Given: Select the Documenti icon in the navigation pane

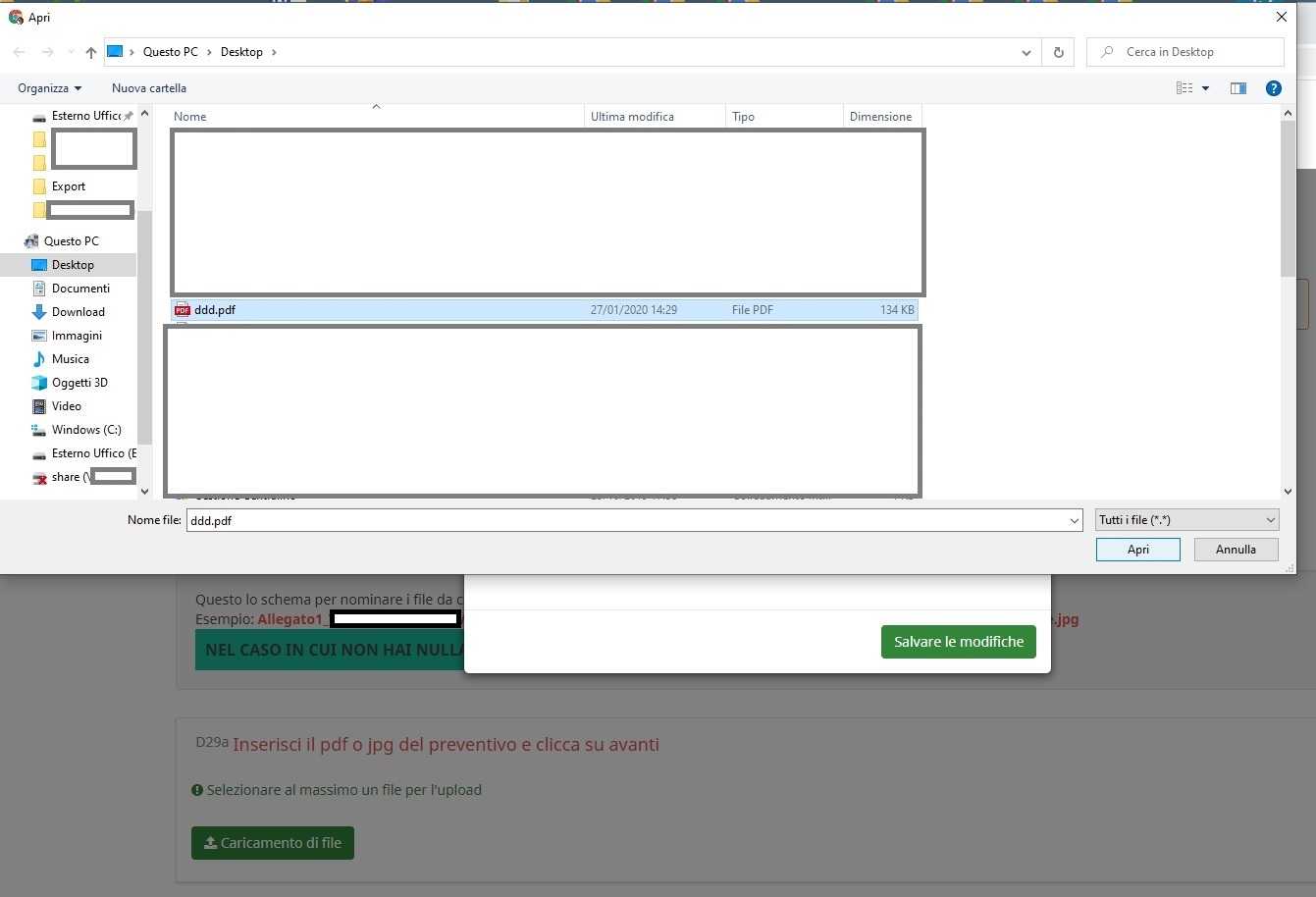Looking at the screenshot, I should click(x=39, y=289).
